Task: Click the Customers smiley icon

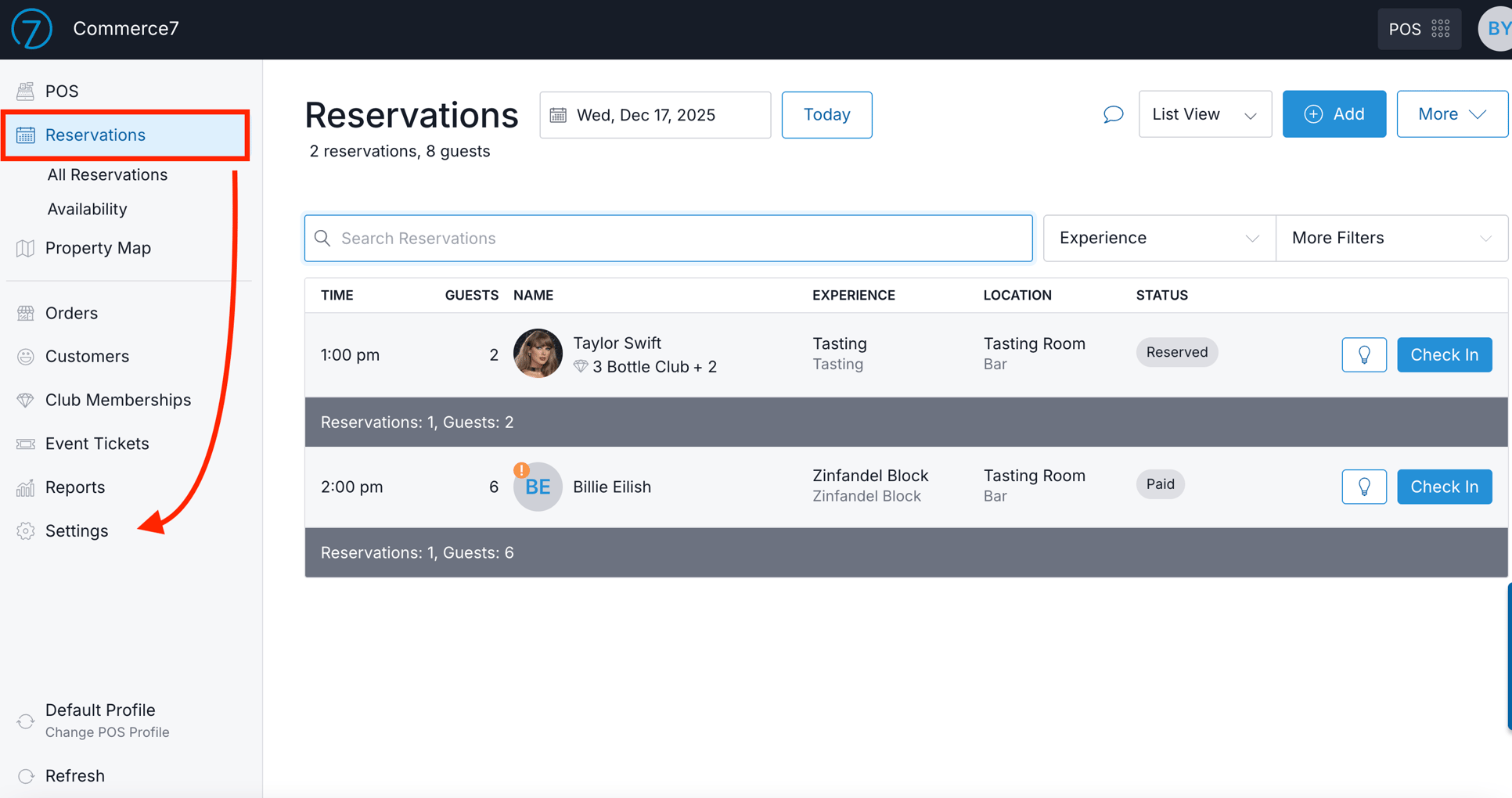Action: [26, 357]
